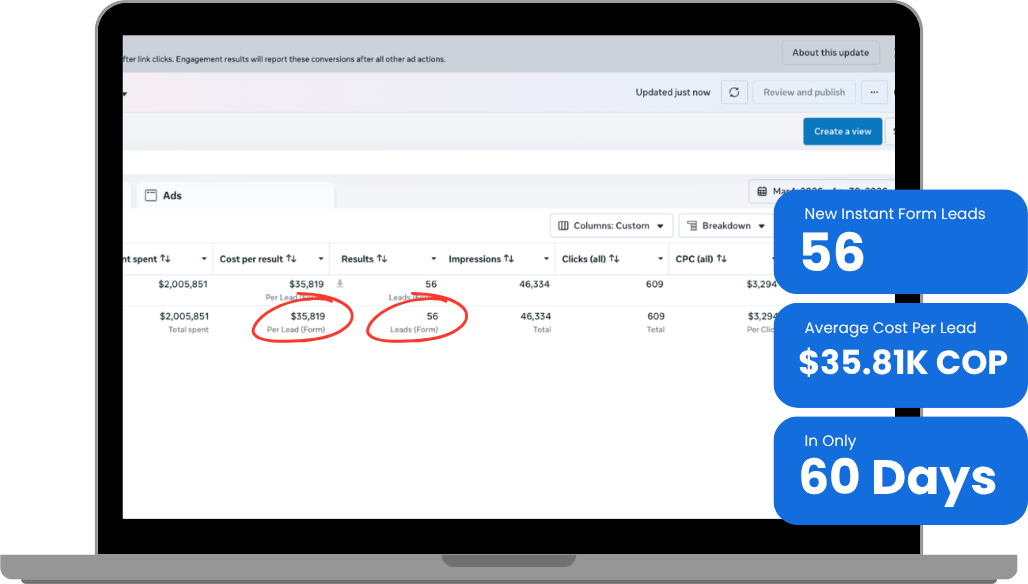
Task: Click the About this update button
Action: tap(831, 52)
